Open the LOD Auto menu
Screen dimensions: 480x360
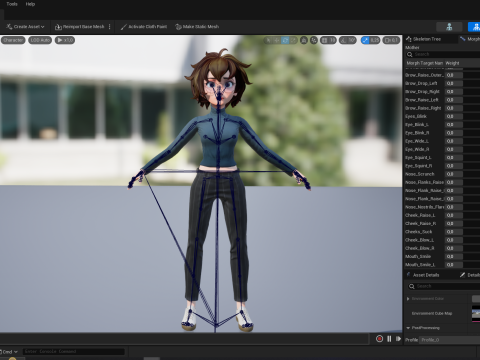coord(40,40)
